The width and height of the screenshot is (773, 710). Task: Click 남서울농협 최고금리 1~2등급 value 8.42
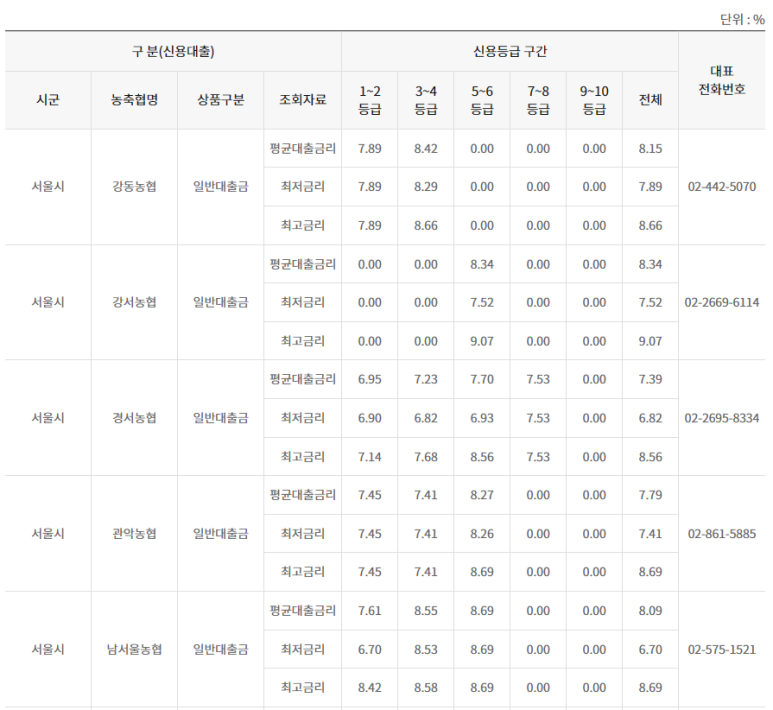[370, 687]
